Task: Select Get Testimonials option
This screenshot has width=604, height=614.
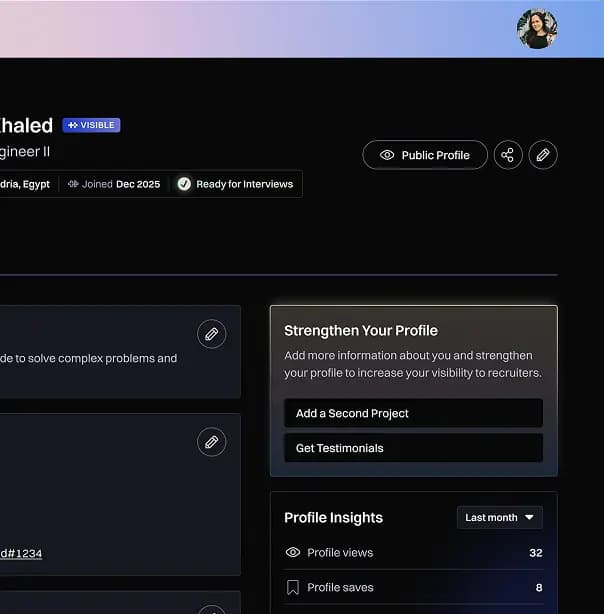Action: [413, 448]
